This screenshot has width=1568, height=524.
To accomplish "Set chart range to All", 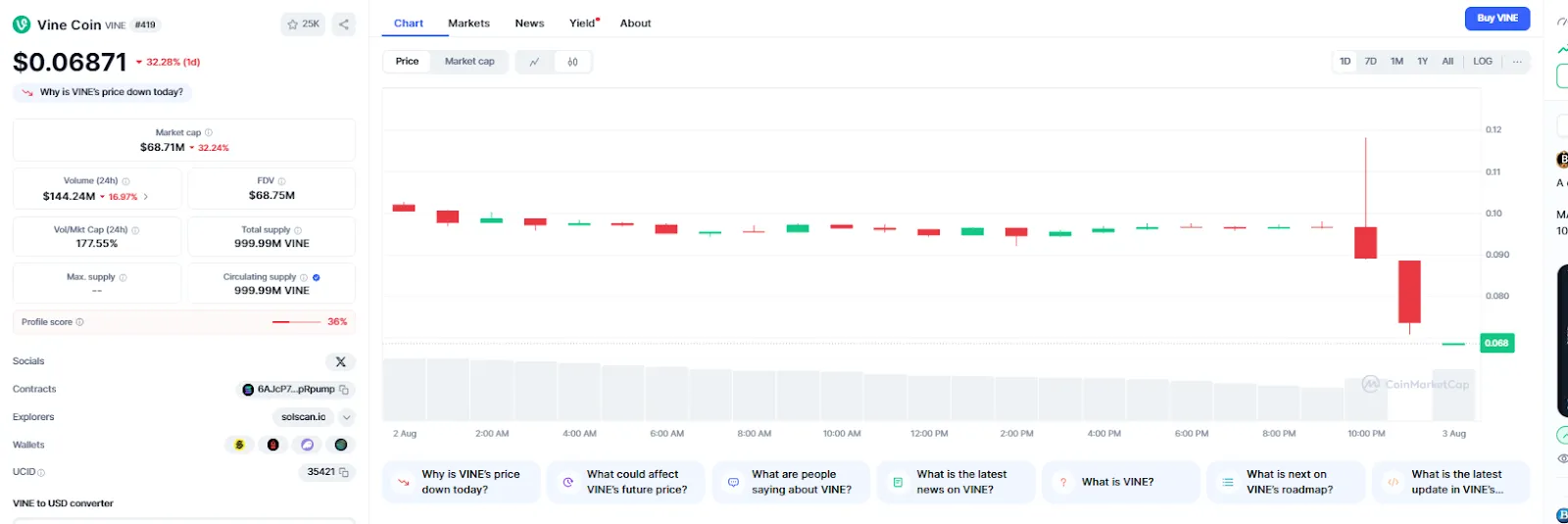I will (1447, 62).
